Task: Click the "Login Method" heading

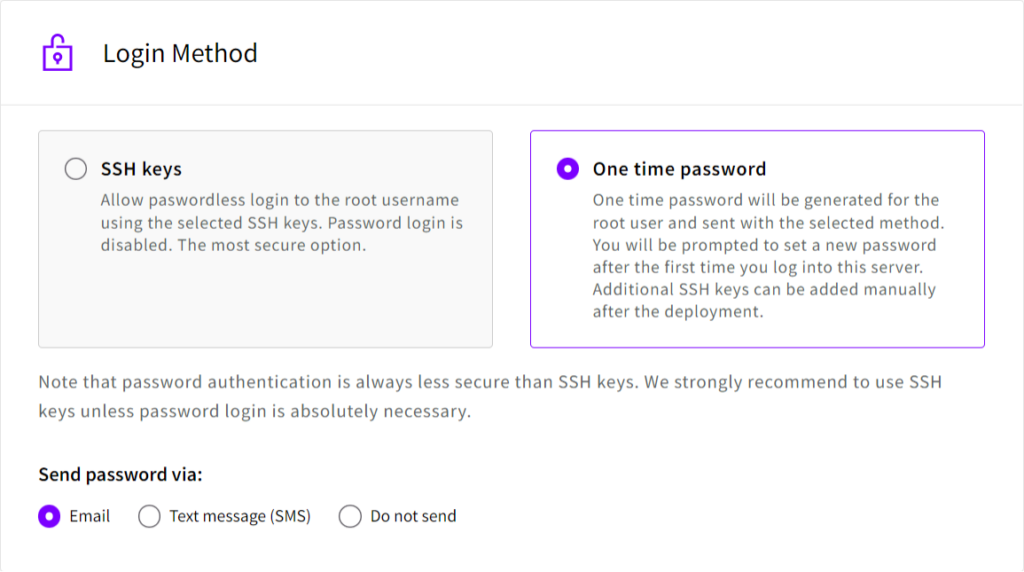Action: 180,53
